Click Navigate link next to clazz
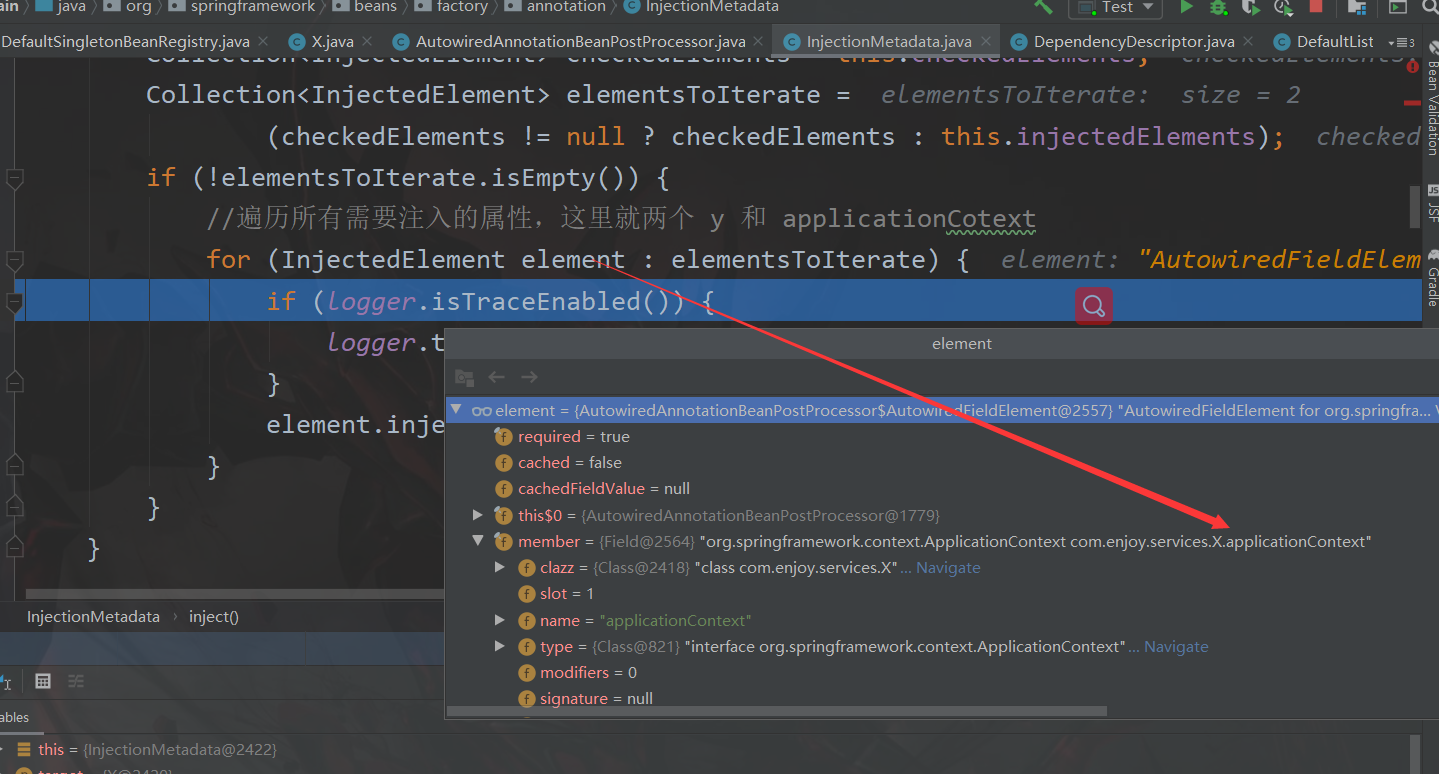 click(x=948, y=568)
